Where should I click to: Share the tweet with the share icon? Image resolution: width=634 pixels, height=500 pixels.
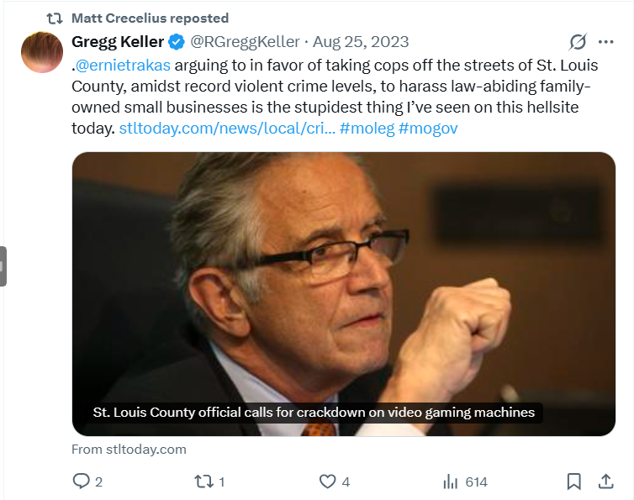point(605,481)
